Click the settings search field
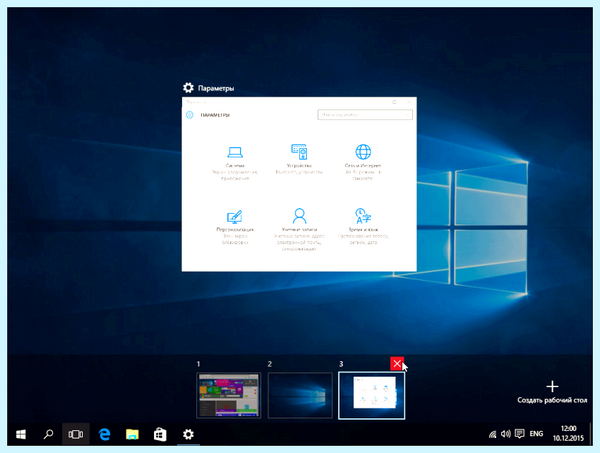 365,115
